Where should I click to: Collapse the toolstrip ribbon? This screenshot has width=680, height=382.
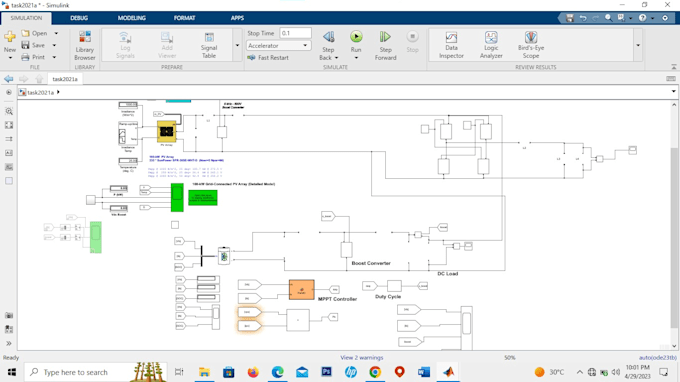673,67
